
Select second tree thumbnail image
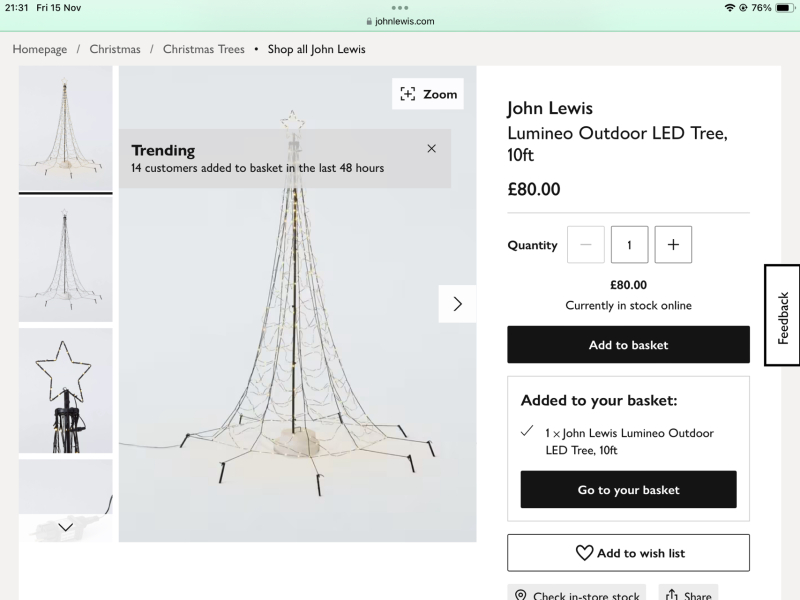click(x=65, y=259)
